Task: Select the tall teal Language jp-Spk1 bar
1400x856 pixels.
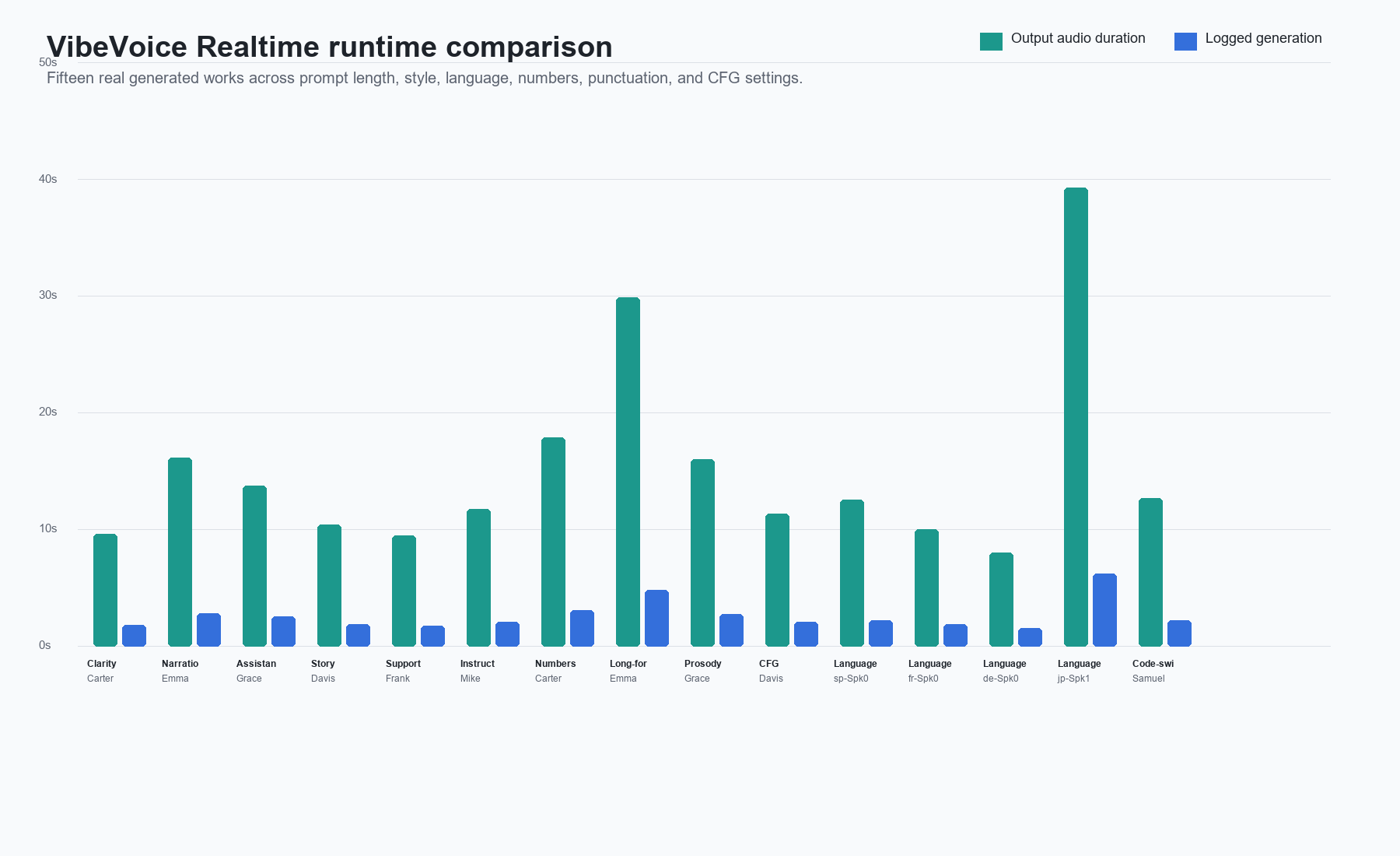Action: [x=1076, y=417]
